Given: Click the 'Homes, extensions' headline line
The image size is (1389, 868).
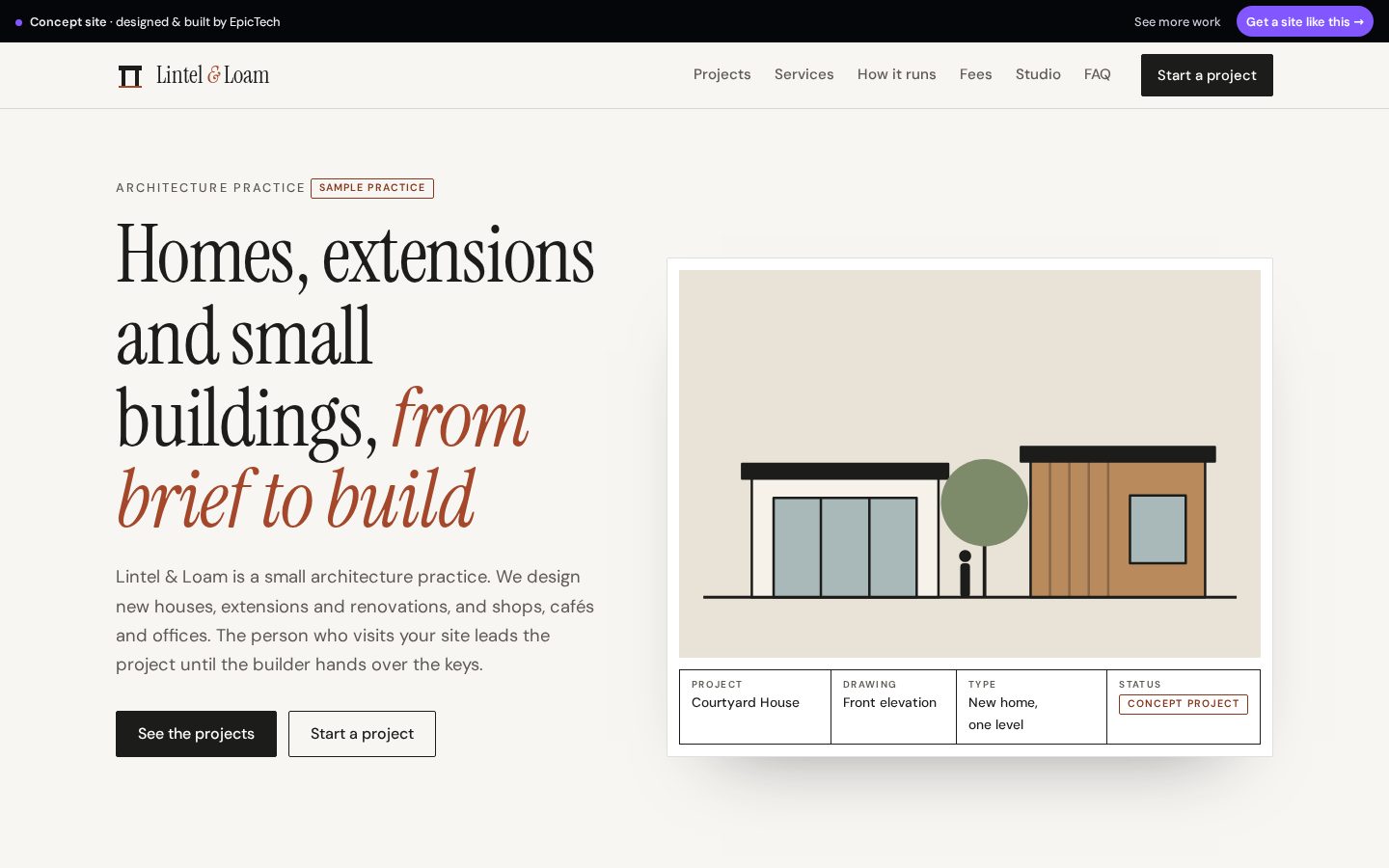Looking at the screenshot, I should click(355, 256).
